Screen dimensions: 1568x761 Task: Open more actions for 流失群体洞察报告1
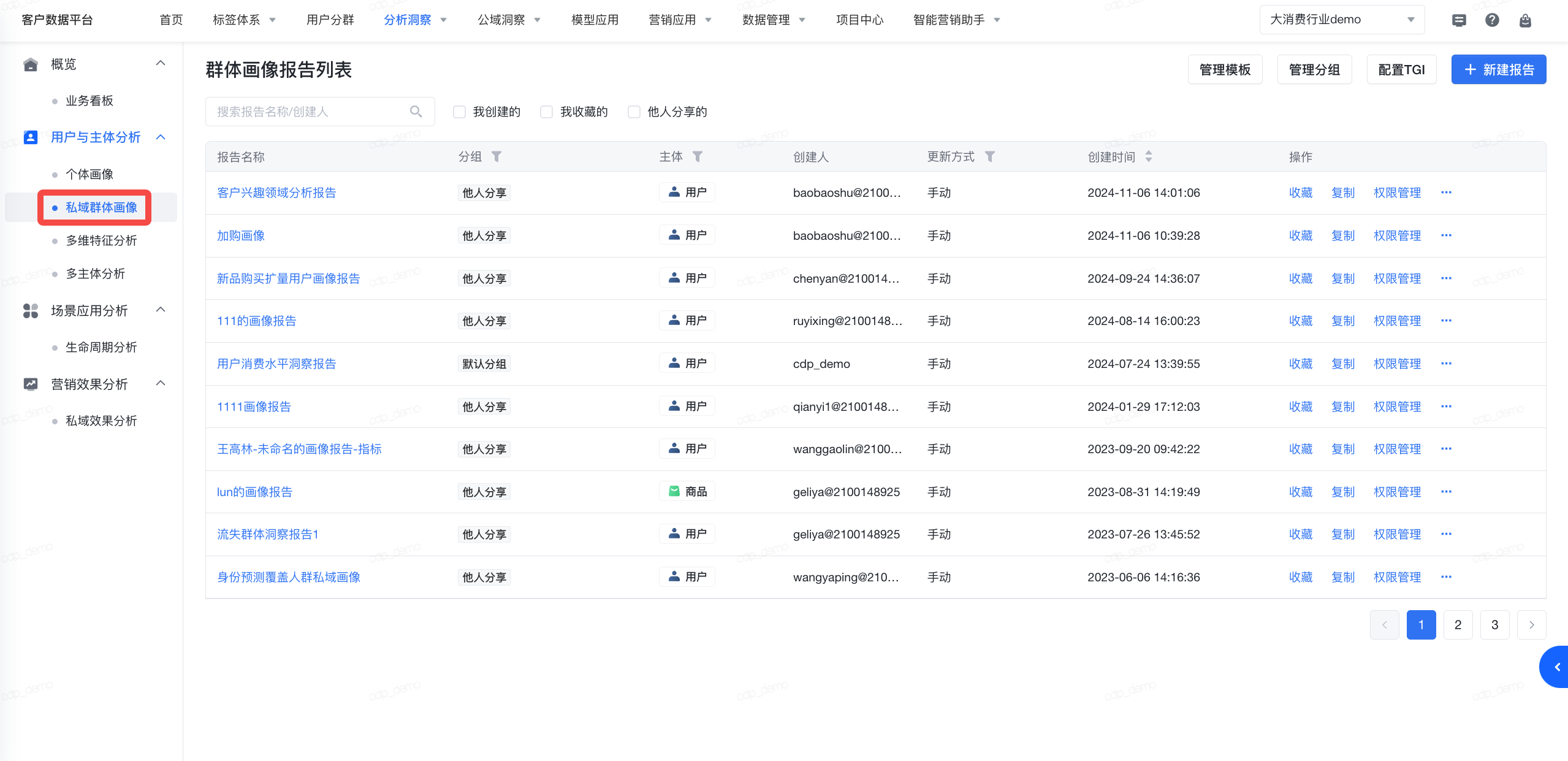(x=1447, y=534)
